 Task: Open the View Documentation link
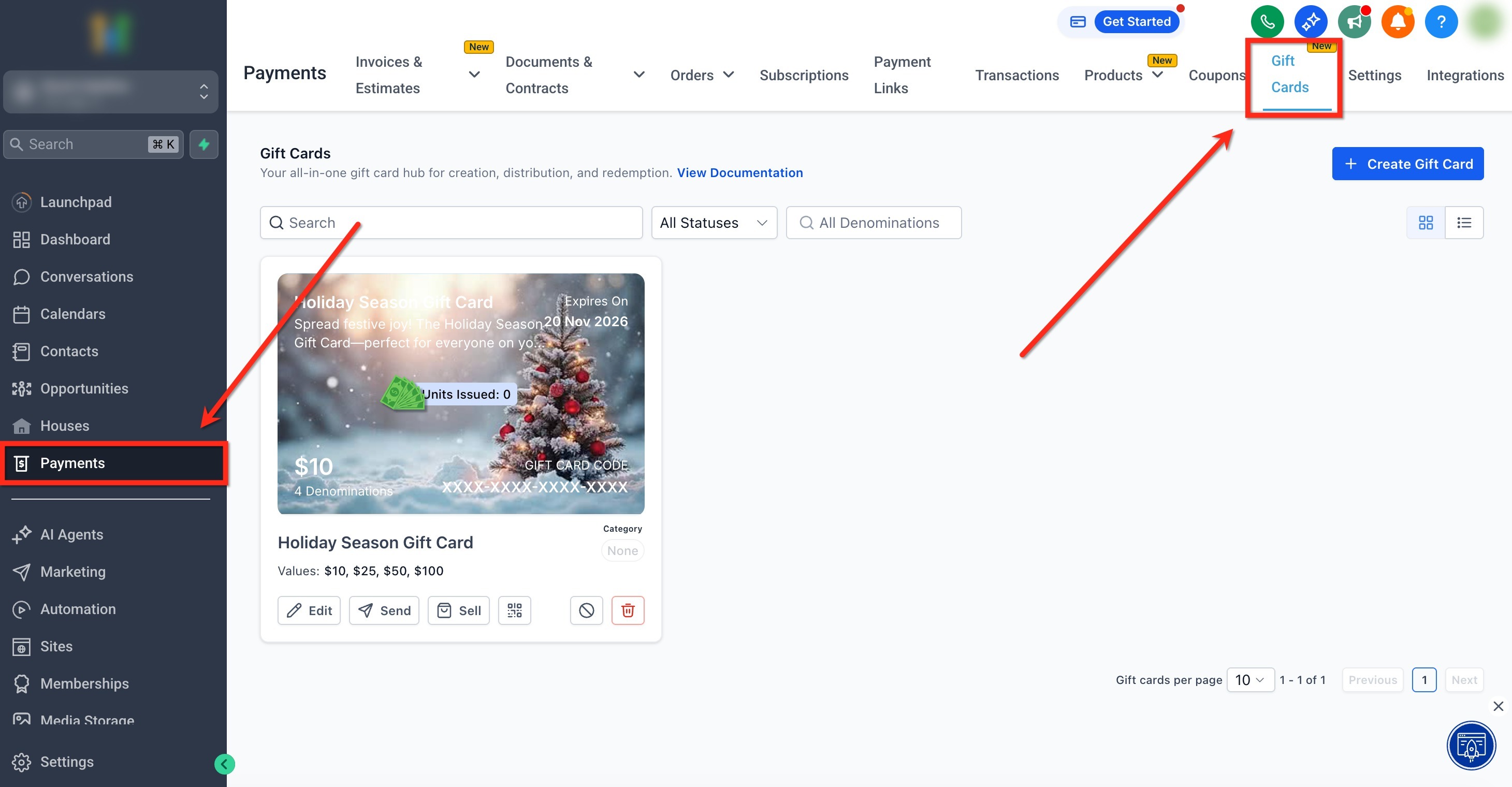point(739,172)
